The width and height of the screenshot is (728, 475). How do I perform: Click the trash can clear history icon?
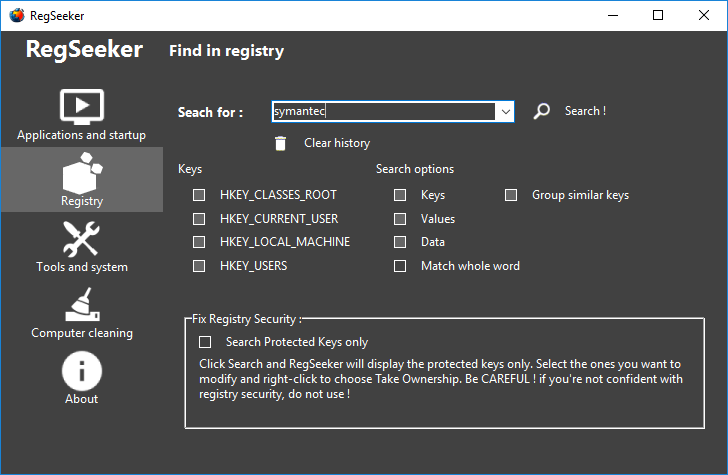coord(280,143)
